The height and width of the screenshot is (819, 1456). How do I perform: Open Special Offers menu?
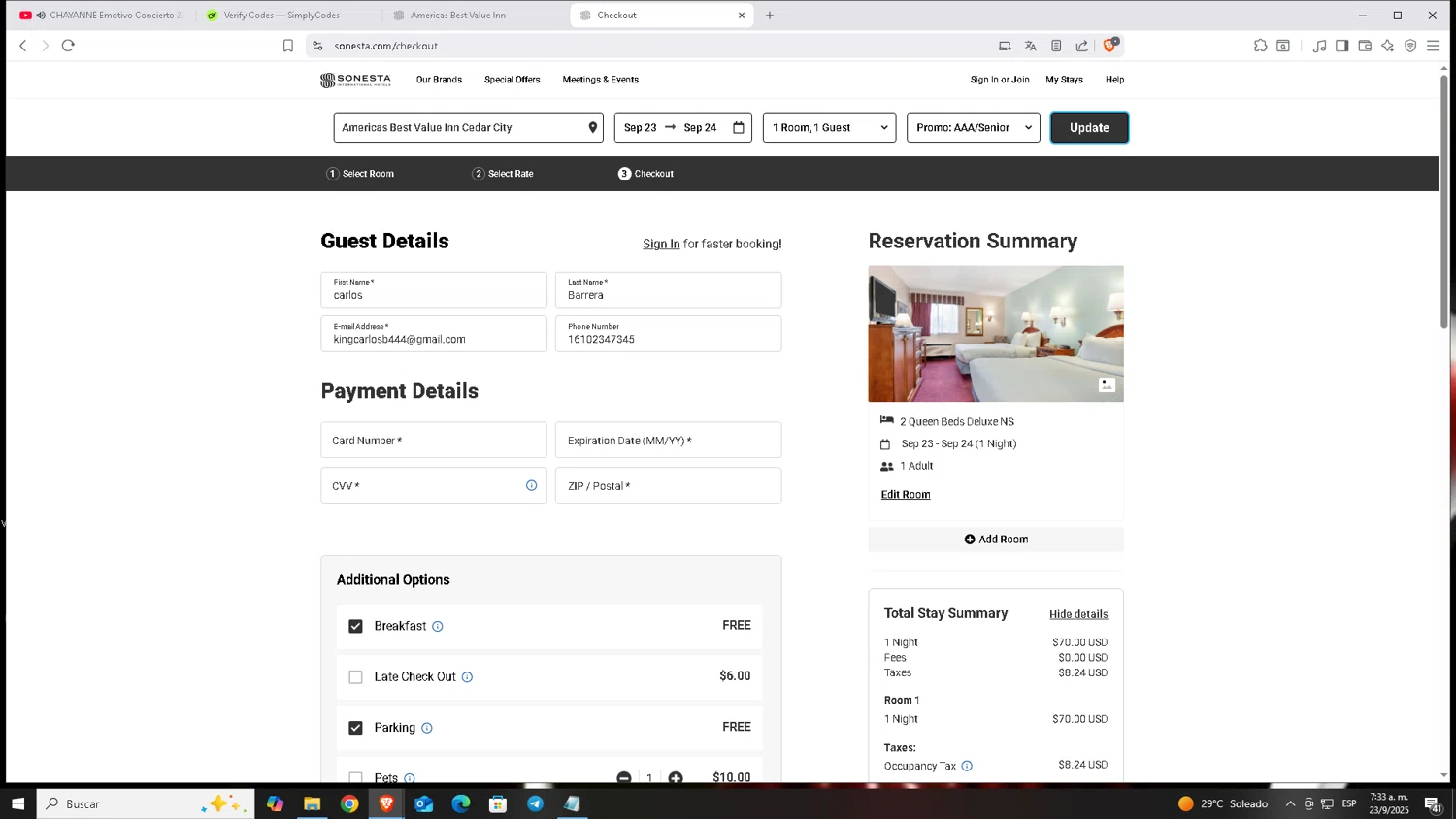513,80
